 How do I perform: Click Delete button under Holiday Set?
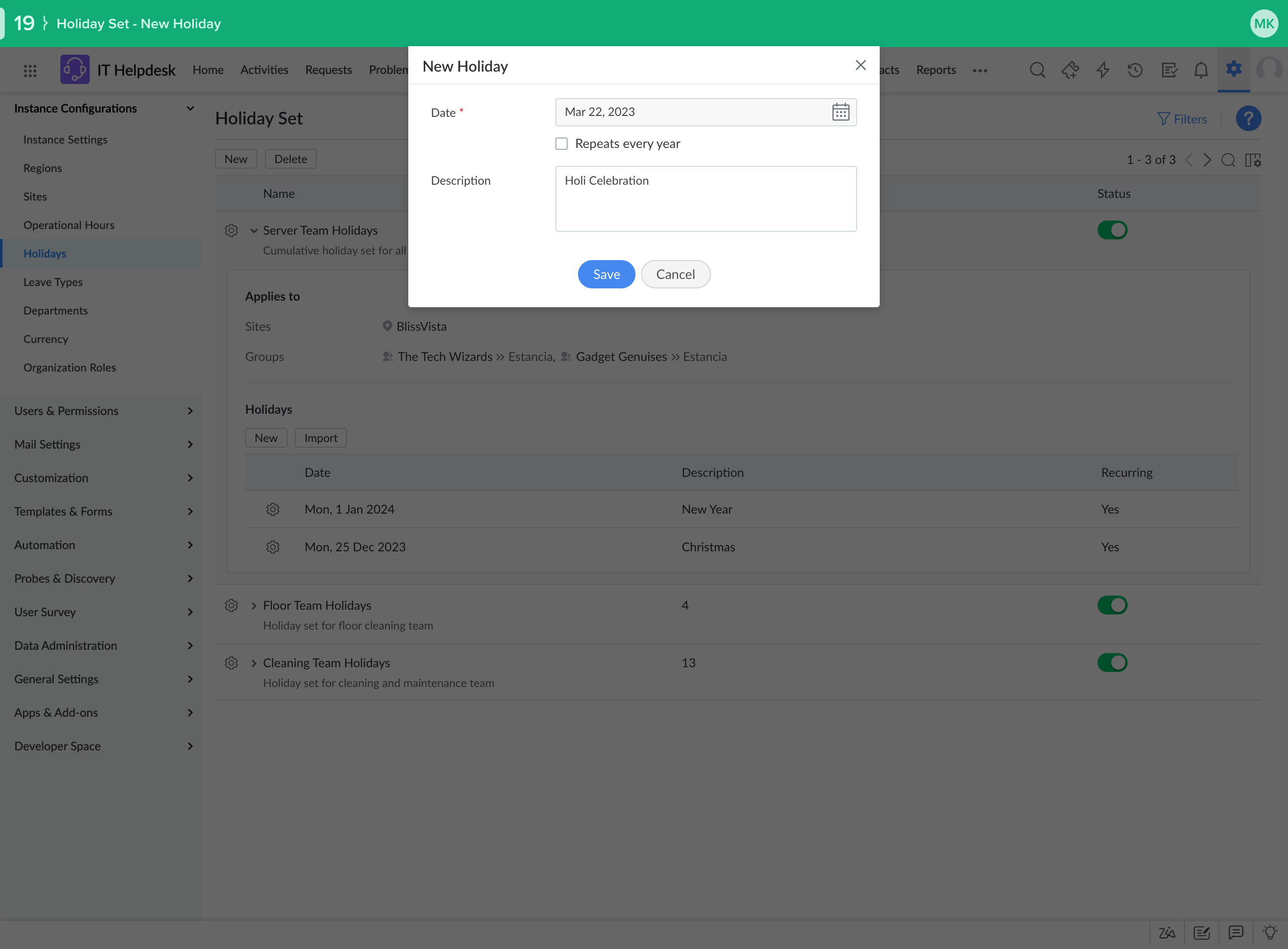coord(290,159)
